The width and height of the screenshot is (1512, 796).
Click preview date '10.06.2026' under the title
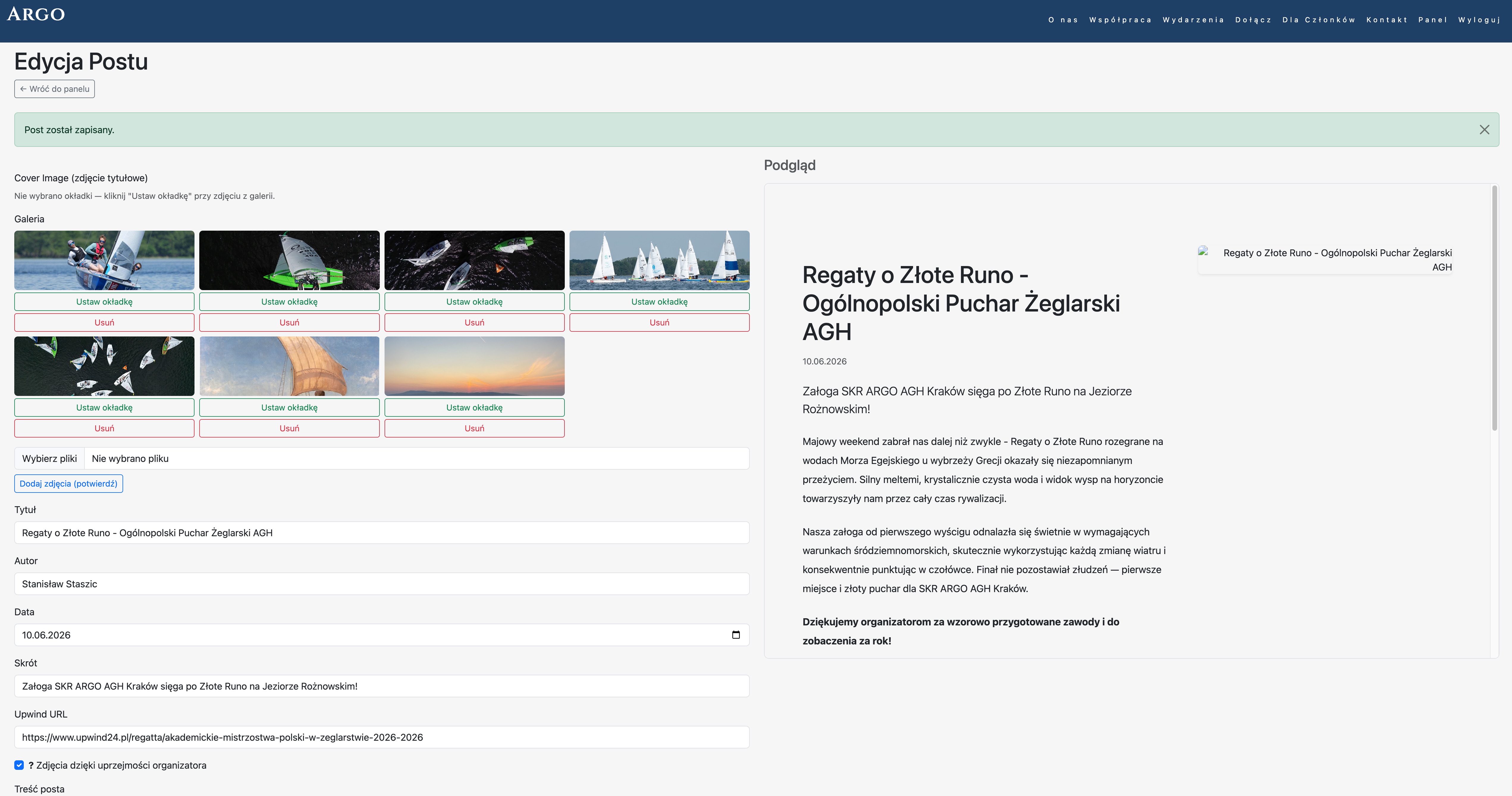pyautogui.click(x=825, y=361)
